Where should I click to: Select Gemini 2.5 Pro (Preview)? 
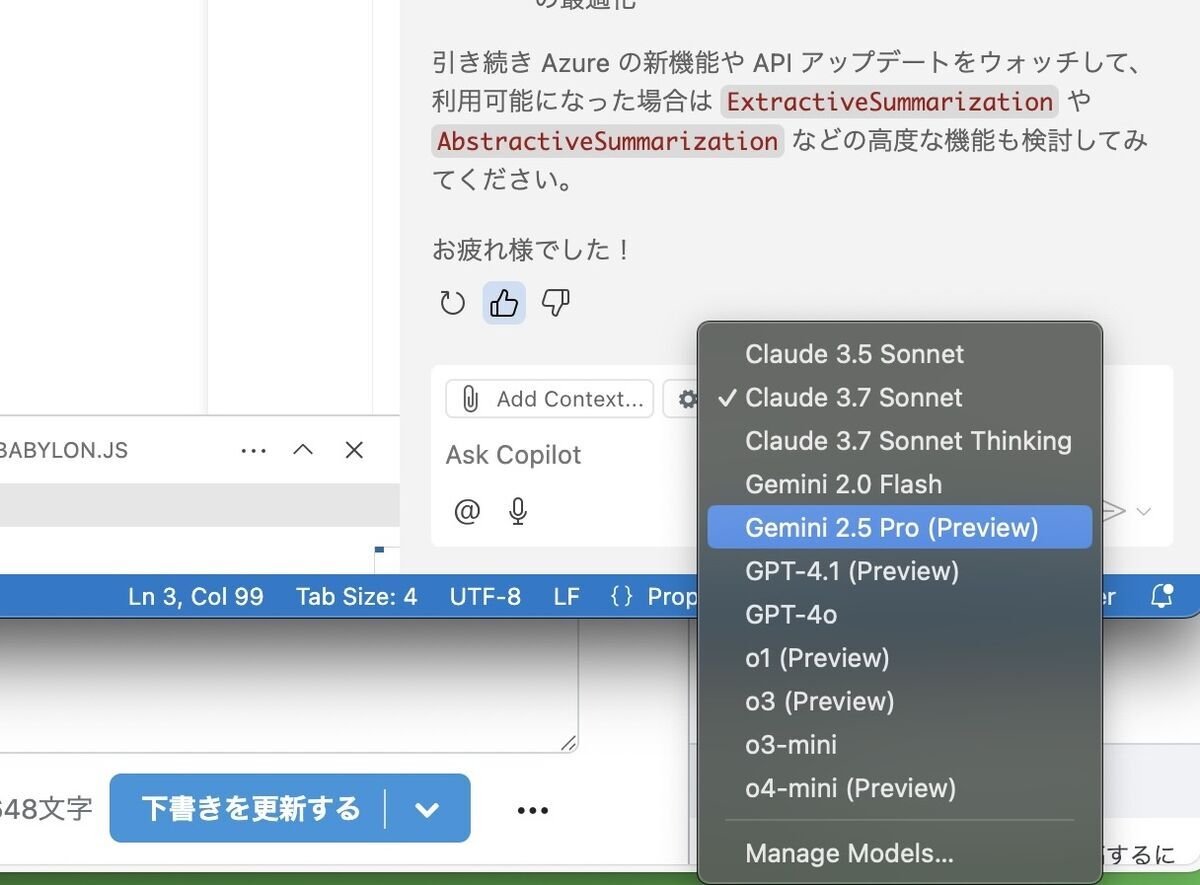(900, 527)
